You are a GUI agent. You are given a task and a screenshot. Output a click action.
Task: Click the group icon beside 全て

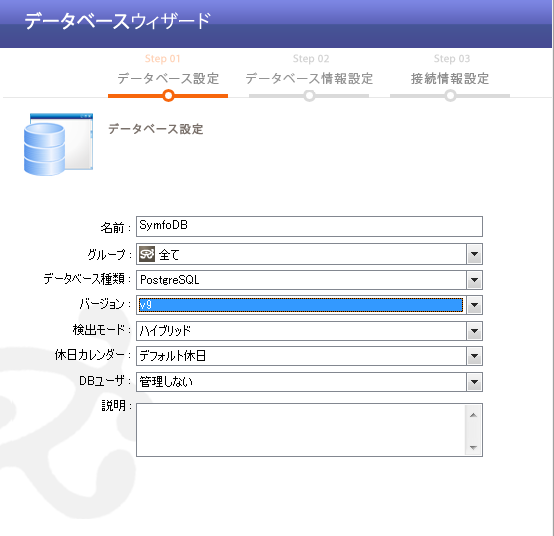tap(147, 254)
